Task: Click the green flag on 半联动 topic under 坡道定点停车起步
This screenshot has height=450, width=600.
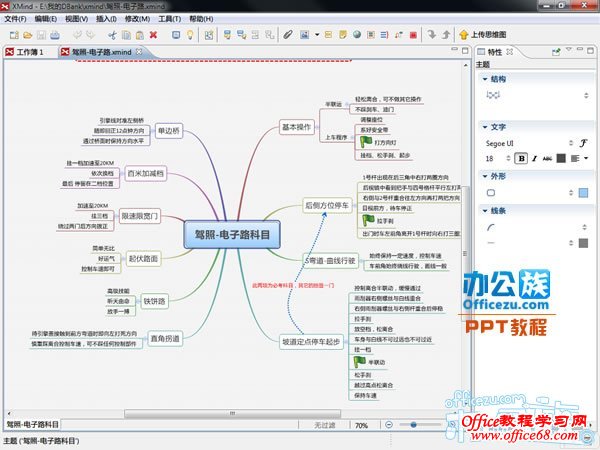Action: [360, 362]
